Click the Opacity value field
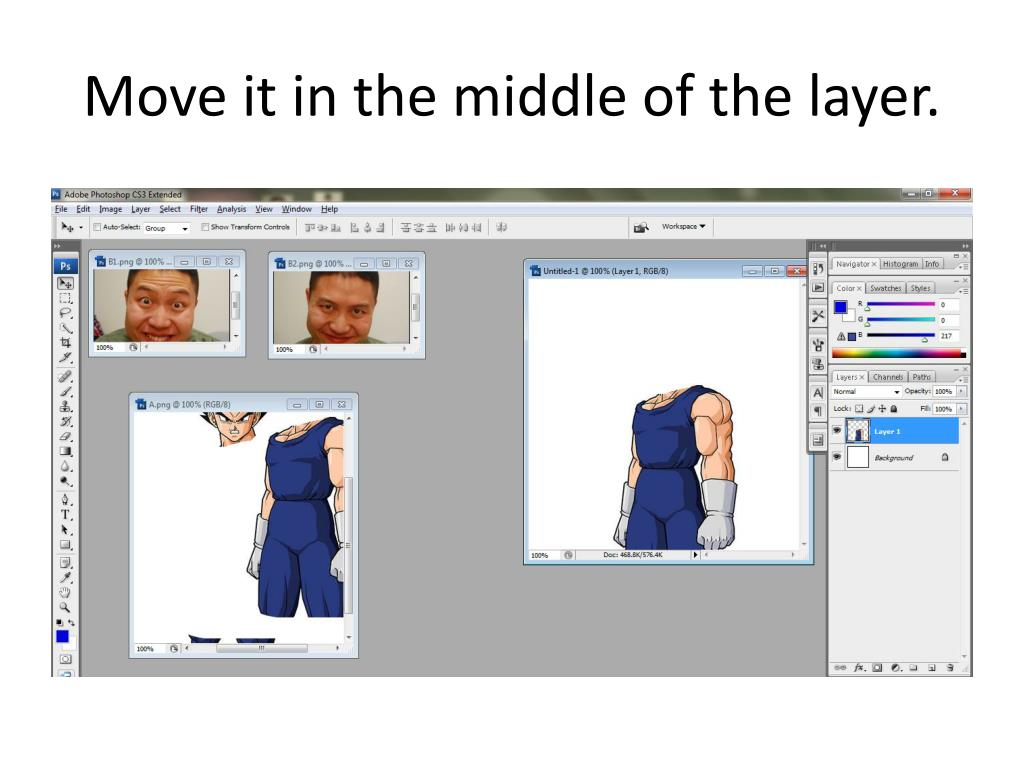The width and height of the screenshot is (1024, 768). pos(944,391)
